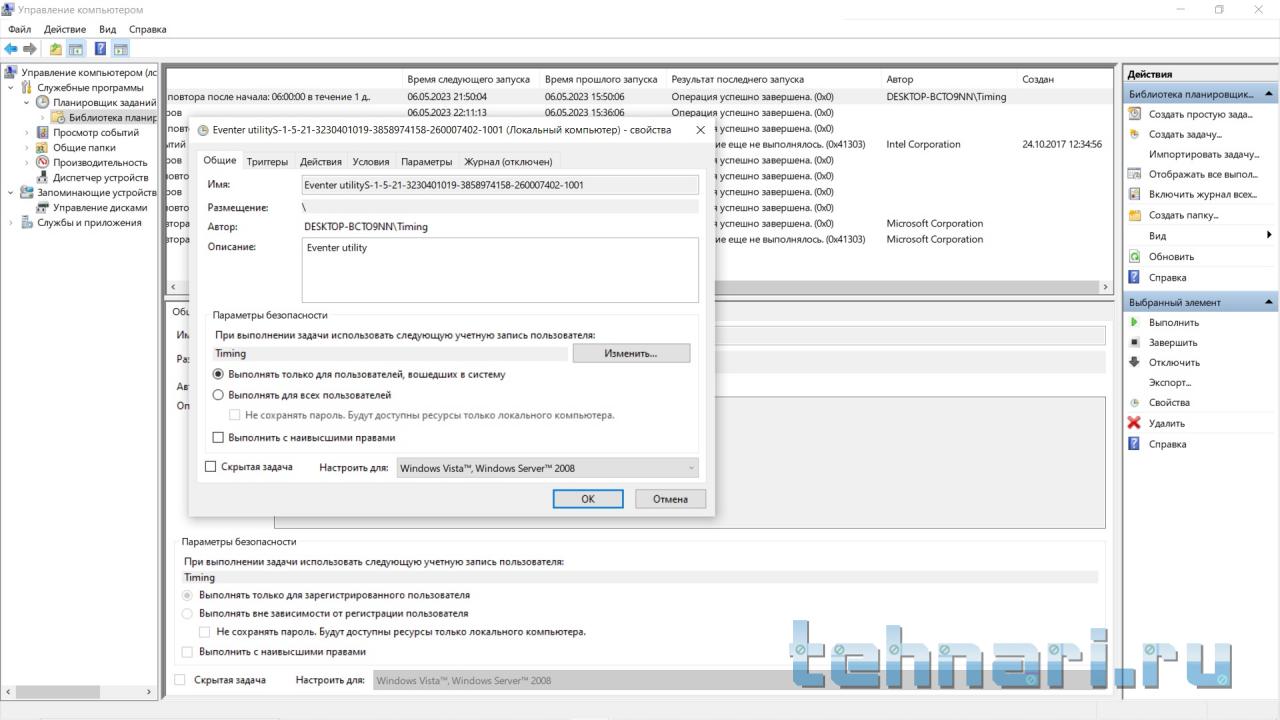This screenshot has width=1280, height=720.
Task: Select 'Общие папки' in the console tree
Action: pyautogui.click(x=84, y=147)
